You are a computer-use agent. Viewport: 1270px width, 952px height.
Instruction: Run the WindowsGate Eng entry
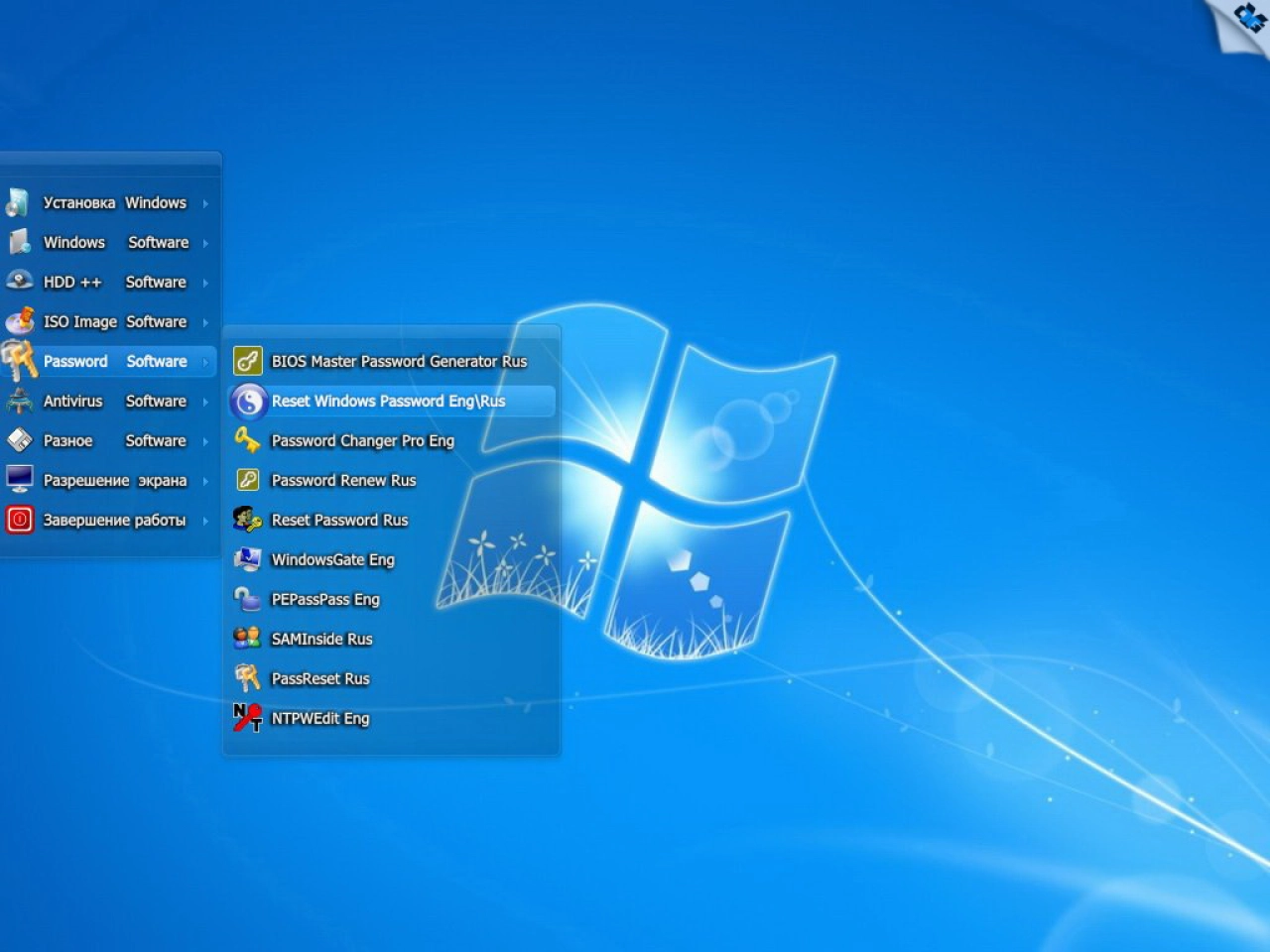click(x=392, y=559)
